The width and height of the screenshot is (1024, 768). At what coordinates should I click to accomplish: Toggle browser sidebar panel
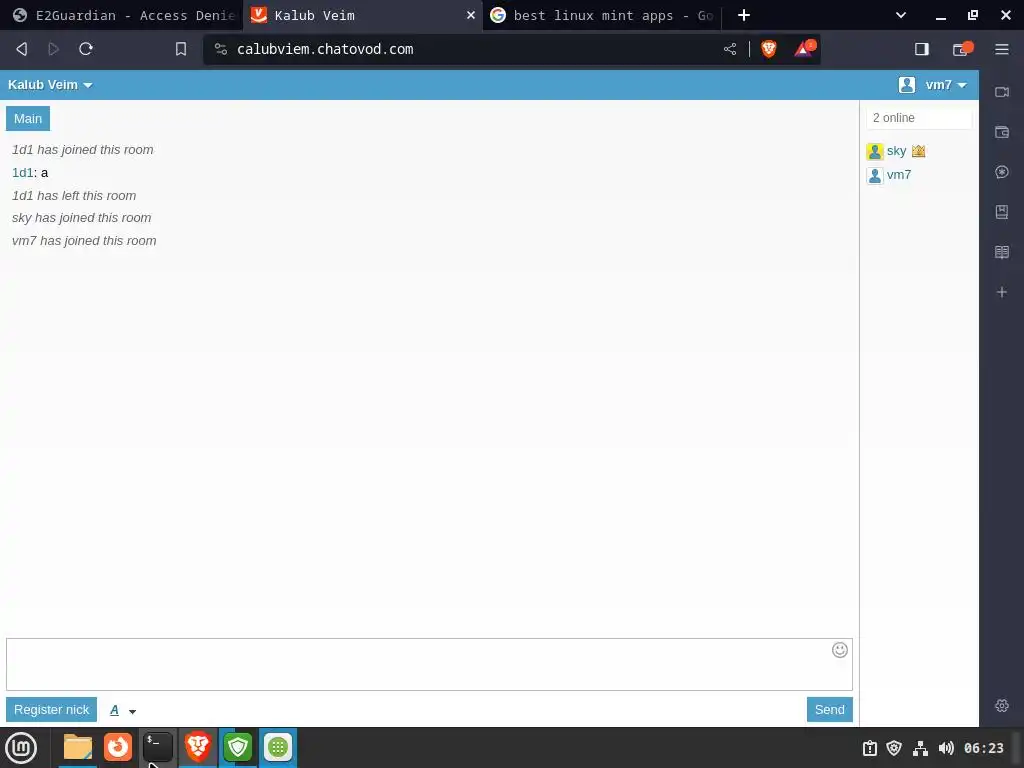pyautogui.click(x=921, y=49)
